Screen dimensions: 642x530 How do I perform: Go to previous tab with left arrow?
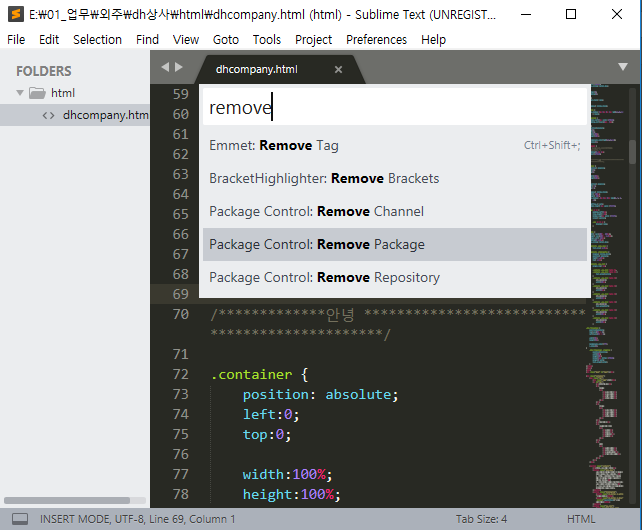[165, 67]
